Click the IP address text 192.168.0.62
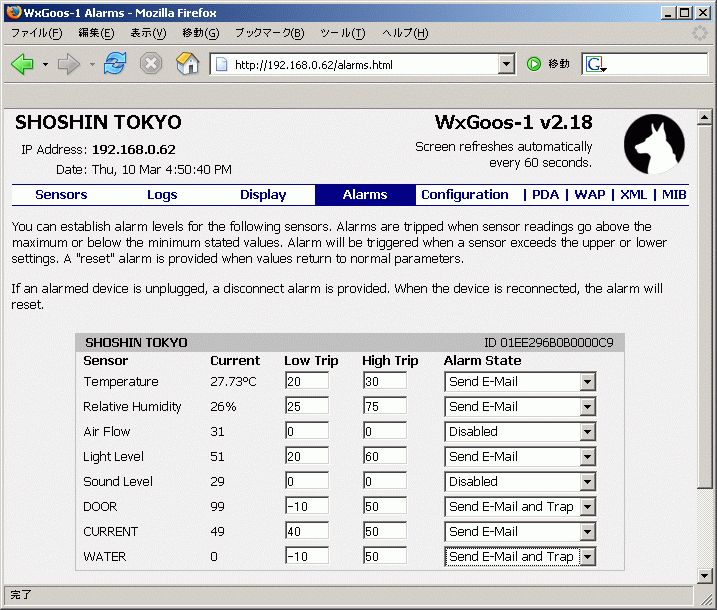Screen dimensions: 717x610 [x=134, y=150]
